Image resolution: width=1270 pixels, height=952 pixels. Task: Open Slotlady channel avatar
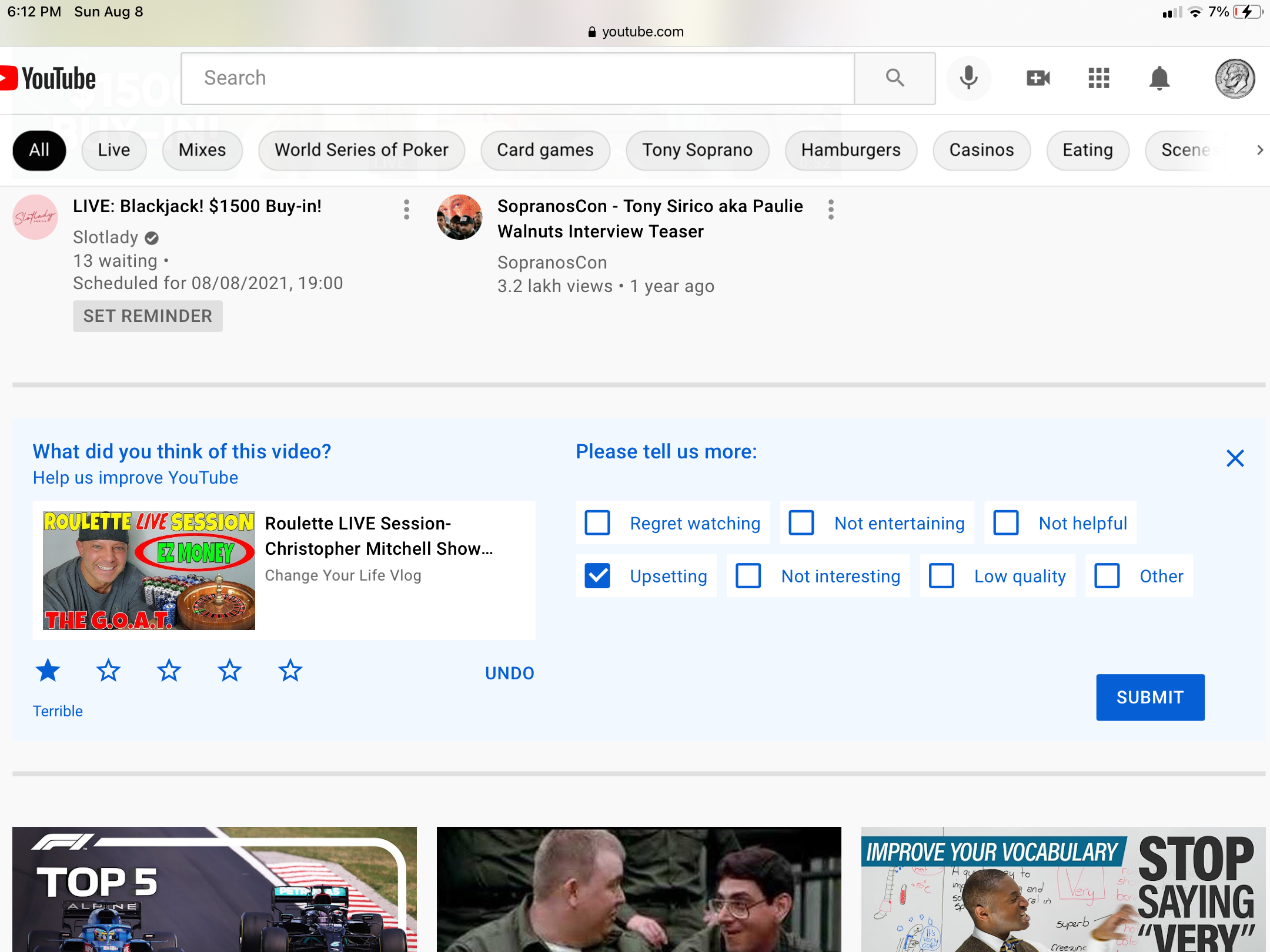tap(35, 217)
